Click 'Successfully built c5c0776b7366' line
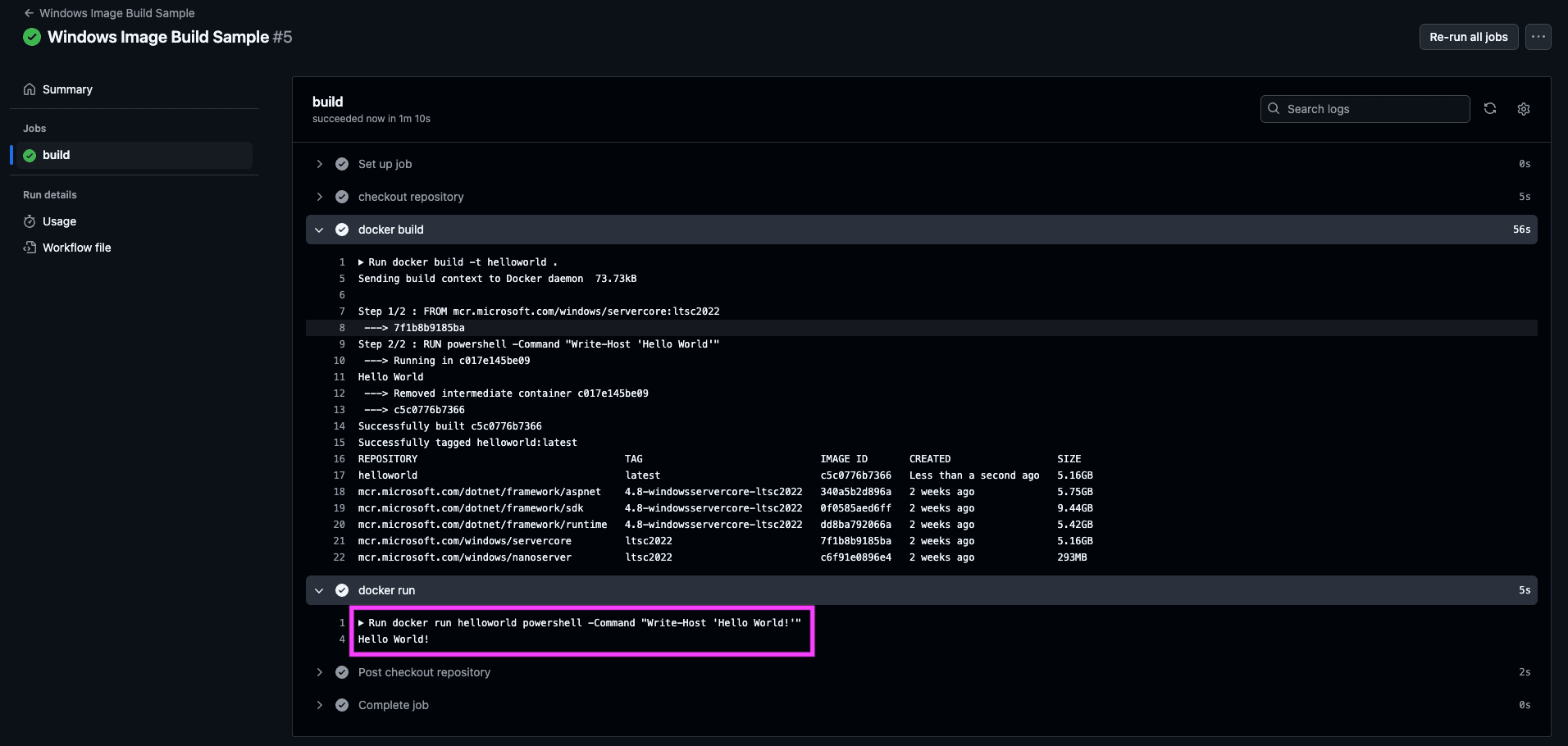1568x746 pixels. coord(449,426)
